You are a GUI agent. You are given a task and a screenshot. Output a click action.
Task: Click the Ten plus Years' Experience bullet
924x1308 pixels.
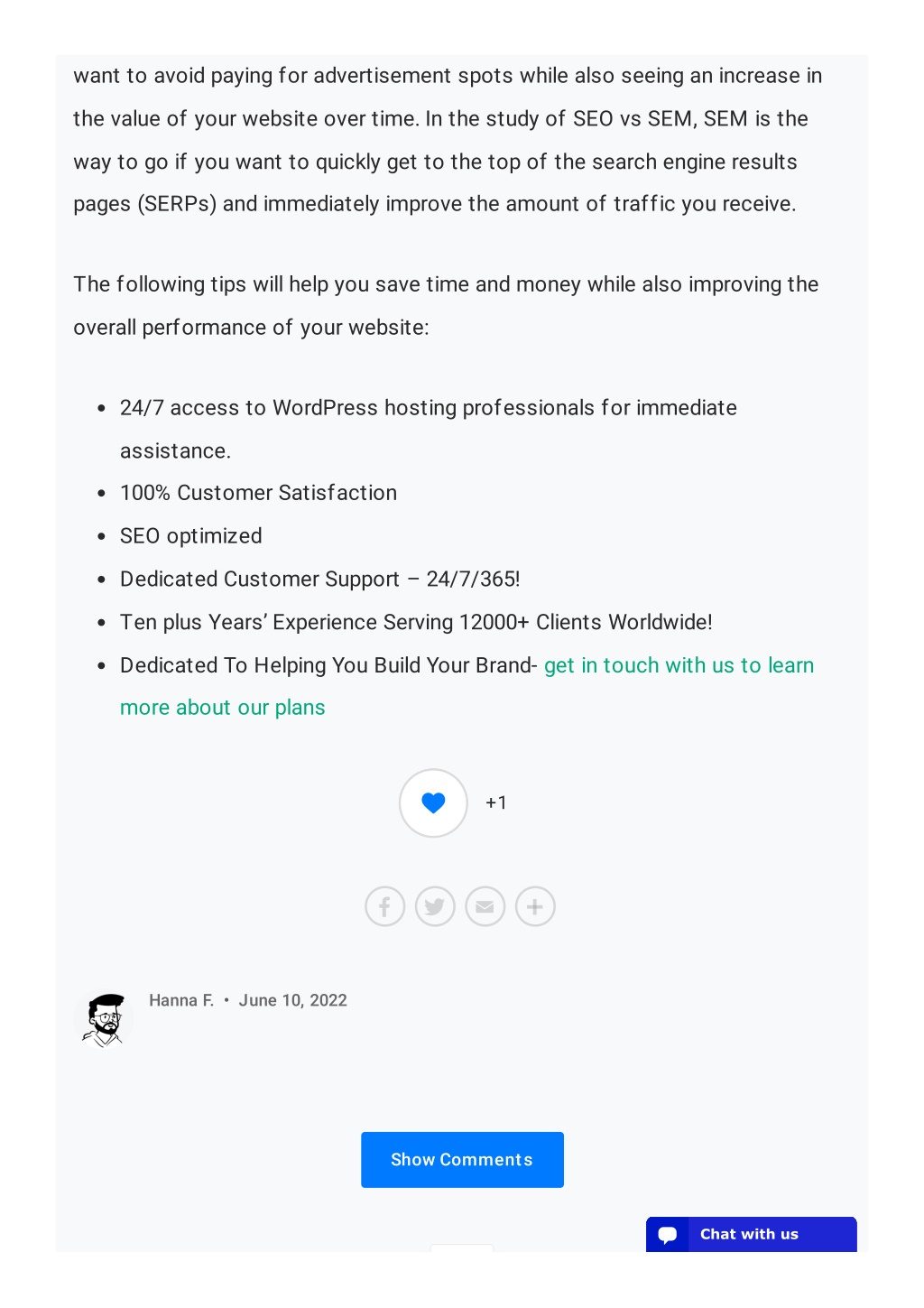(416, 622)
